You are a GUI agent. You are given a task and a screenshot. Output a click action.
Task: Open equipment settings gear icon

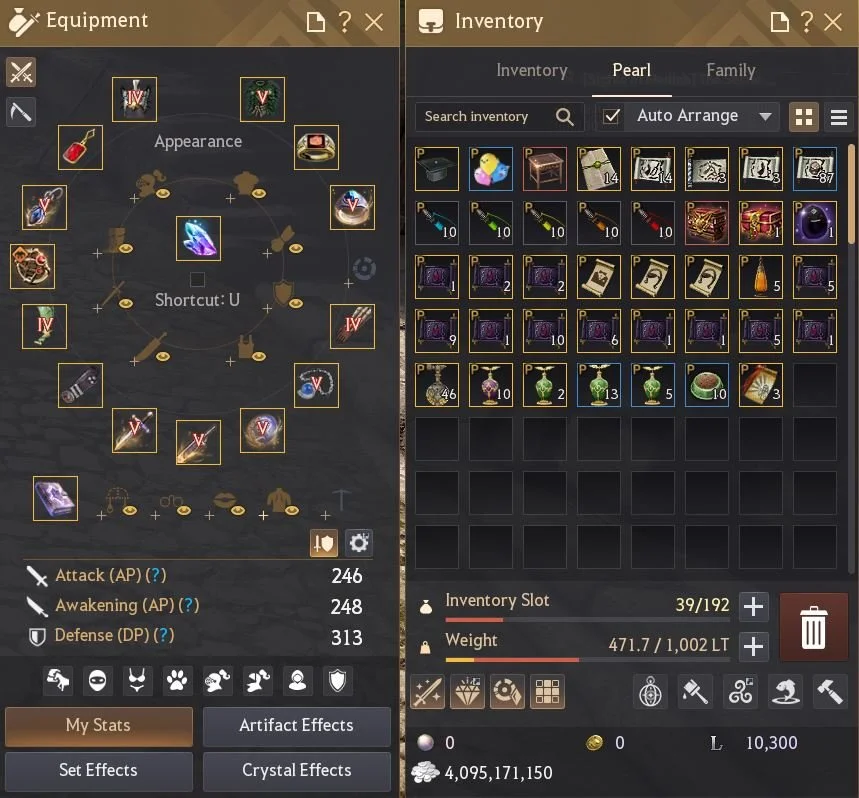click(x=359, y=543)
